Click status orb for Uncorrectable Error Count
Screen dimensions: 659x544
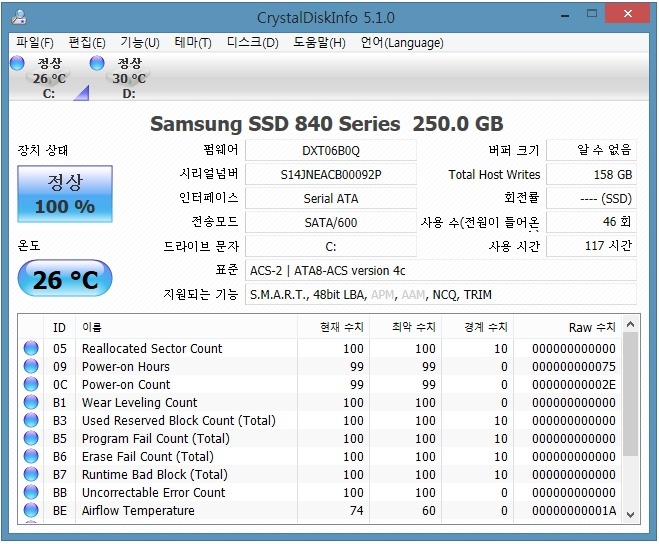point(31,492)
